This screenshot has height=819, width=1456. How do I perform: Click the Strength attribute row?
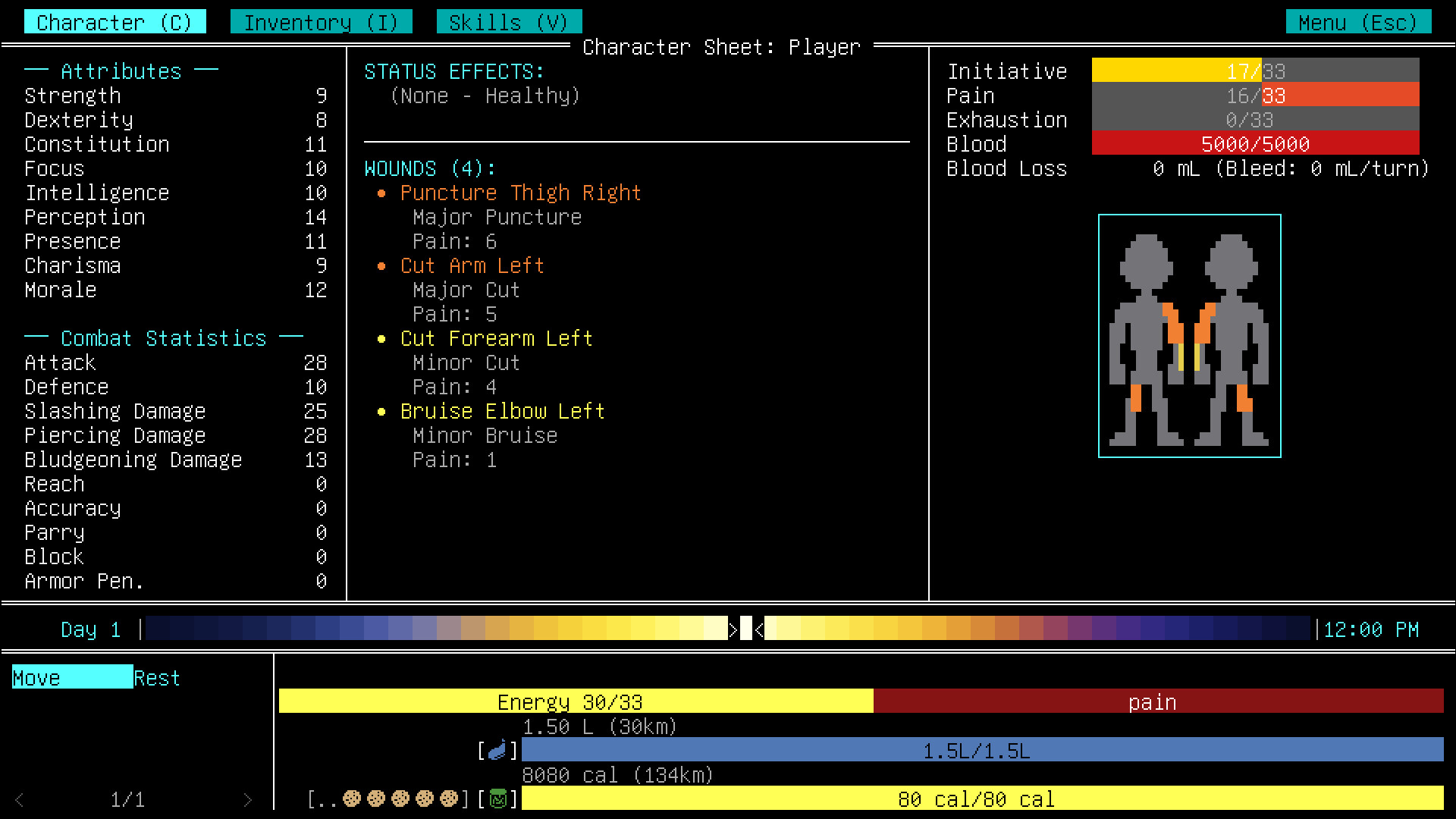(176, 96)
